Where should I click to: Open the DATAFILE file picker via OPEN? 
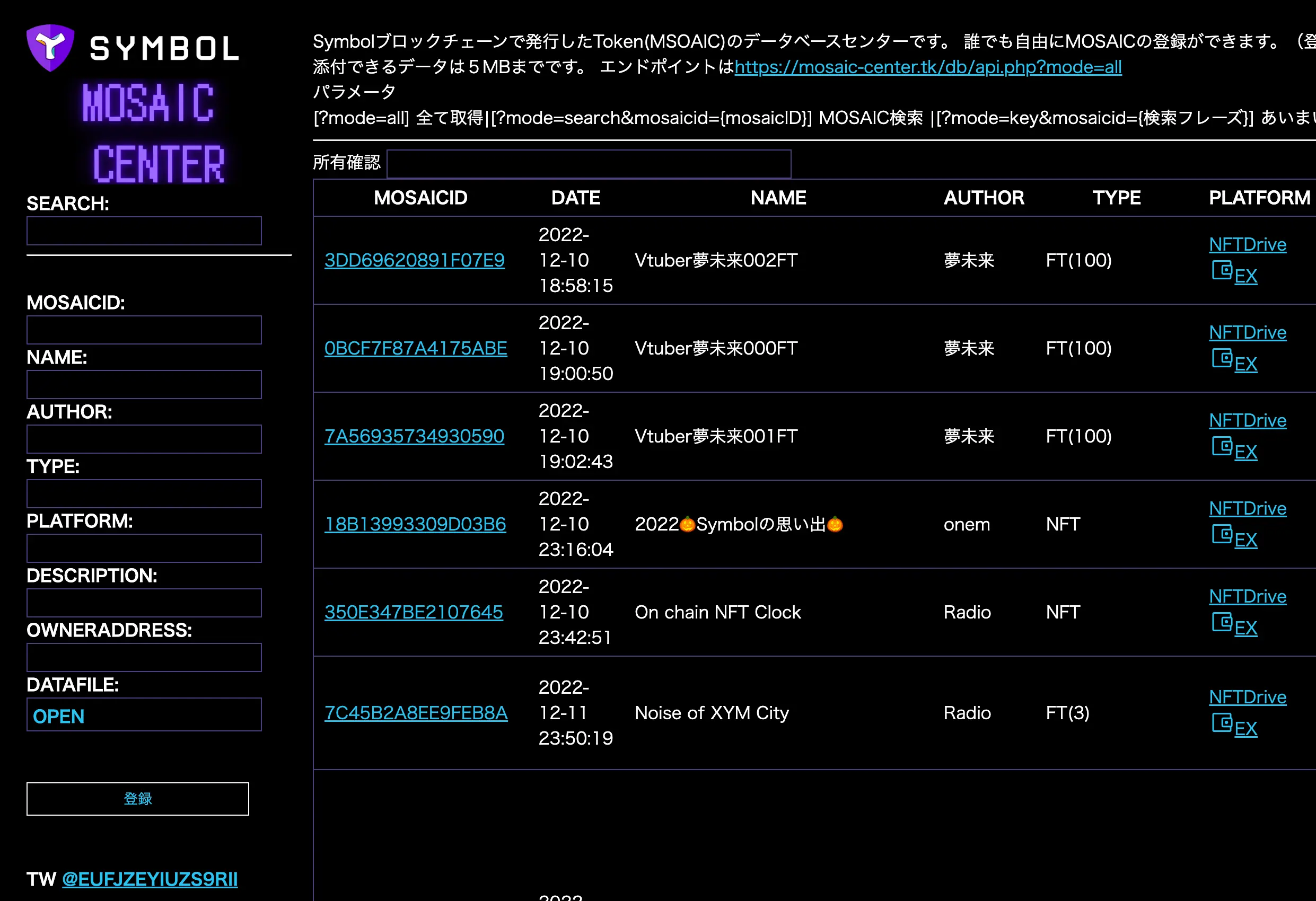click(x=144, y=715)
